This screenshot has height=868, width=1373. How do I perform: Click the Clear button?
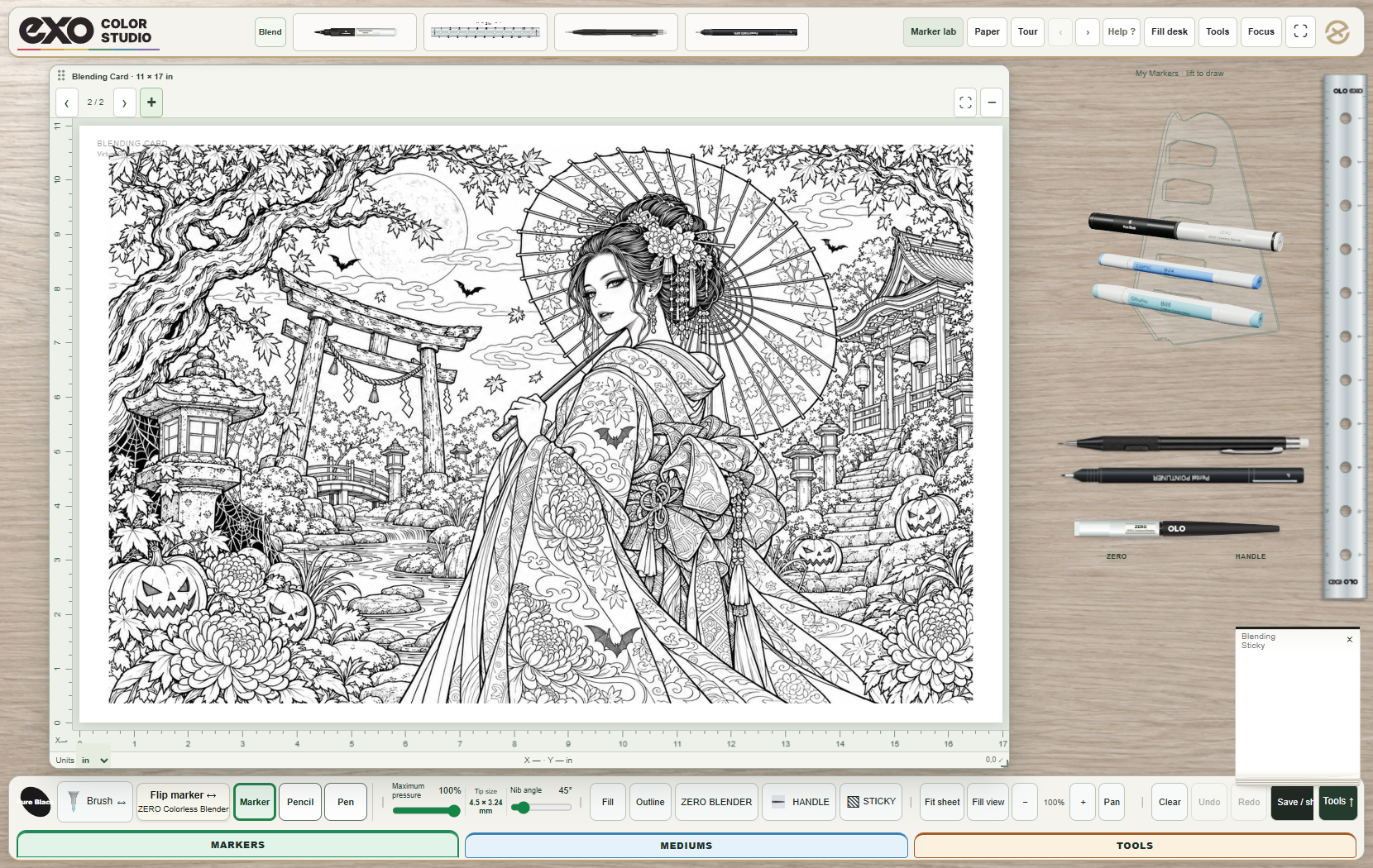click(x=1170, y=802)
